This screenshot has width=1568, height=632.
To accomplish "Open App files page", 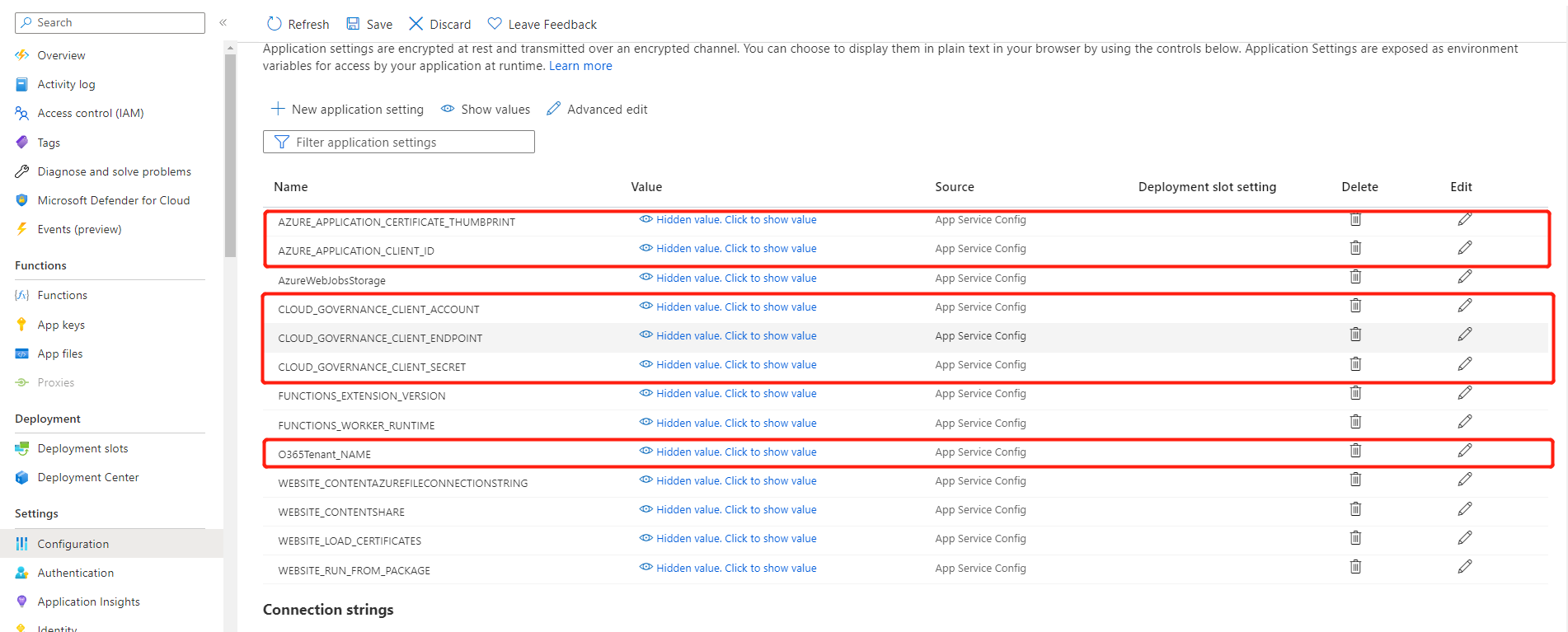I will (59, 353).
